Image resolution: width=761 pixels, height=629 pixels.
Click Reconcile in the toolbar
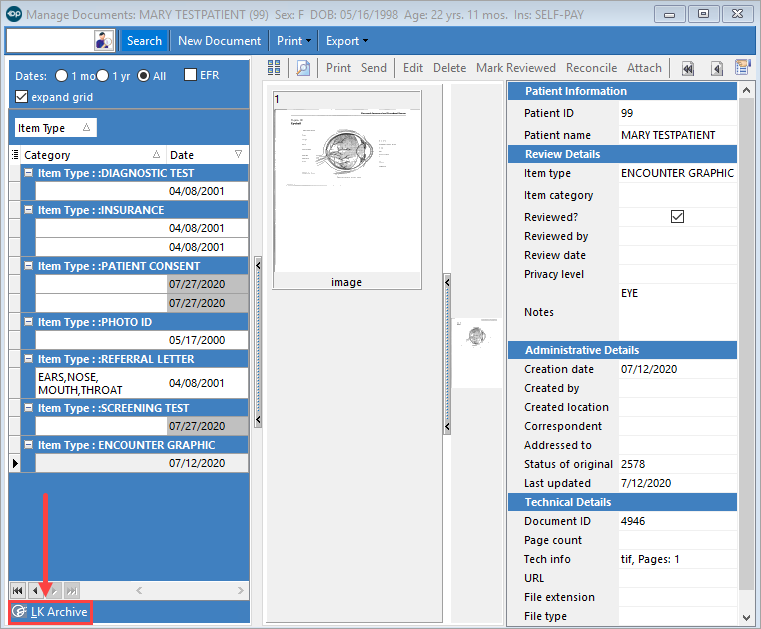tap(591, 68)
